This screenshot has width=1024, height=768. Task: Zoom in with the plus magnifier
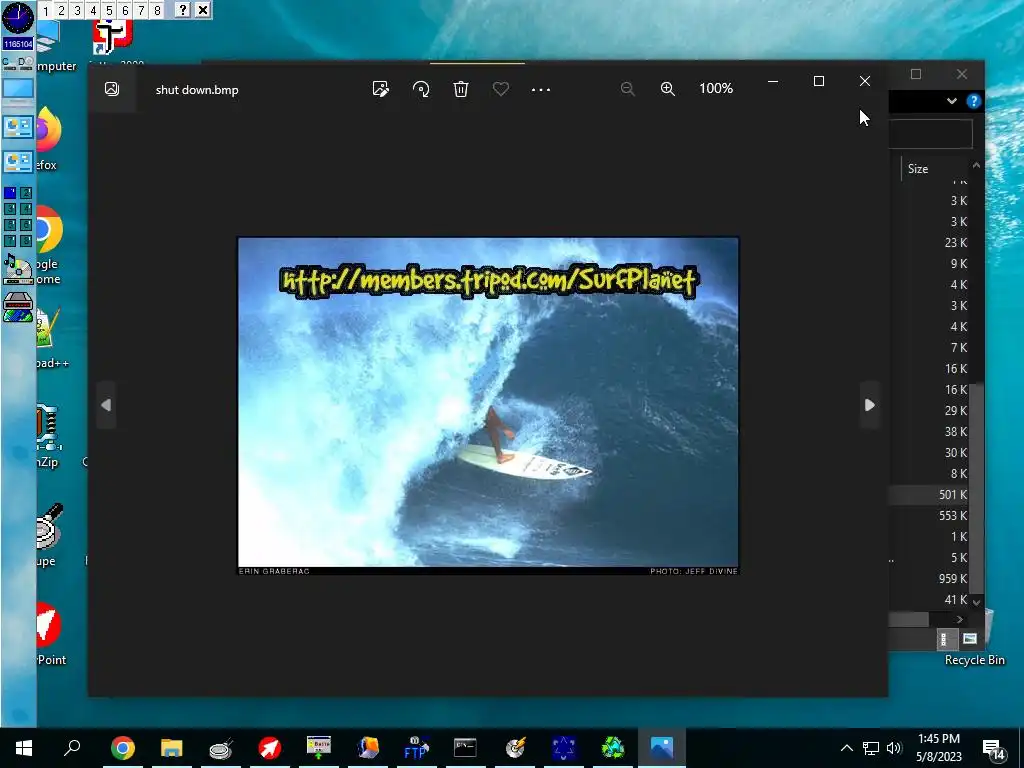click(x=667, y=89)
